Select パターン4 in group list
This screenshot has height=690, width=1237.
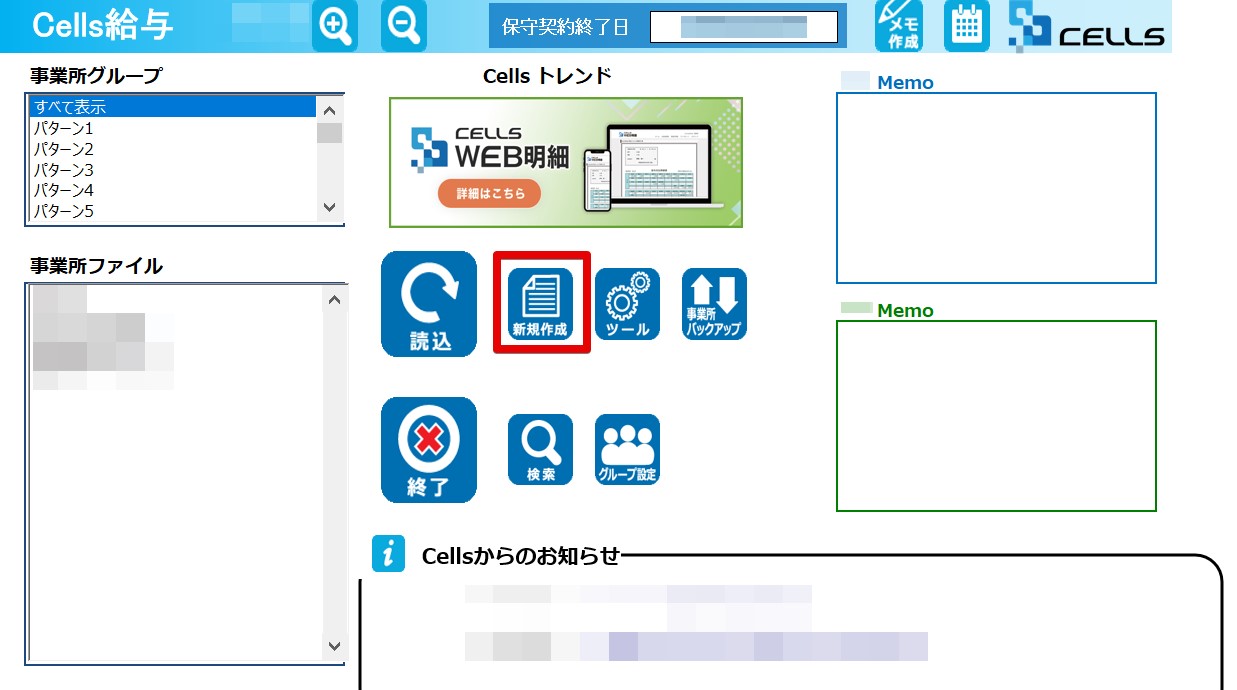coord(173,190)
